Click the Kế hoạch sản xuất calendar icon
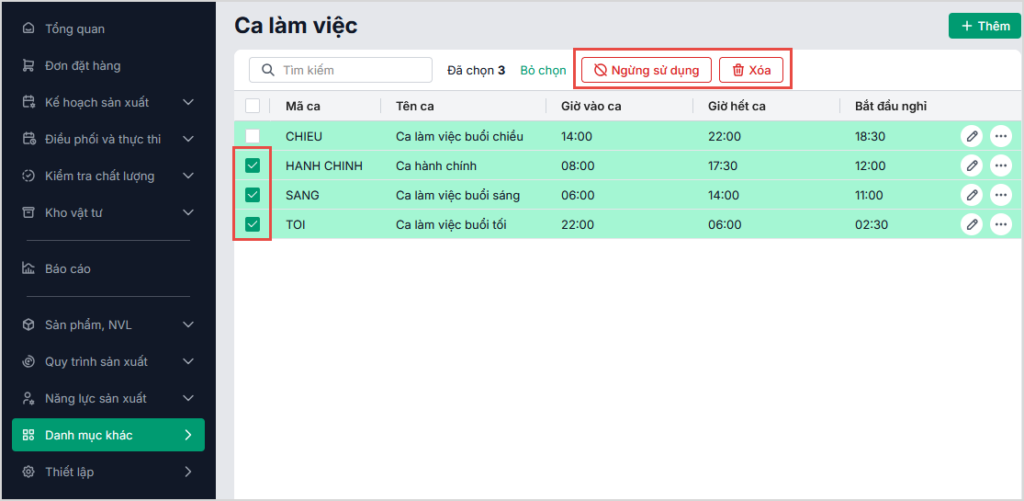Viewport: 1024px width, 501px height. coord(28,102)
